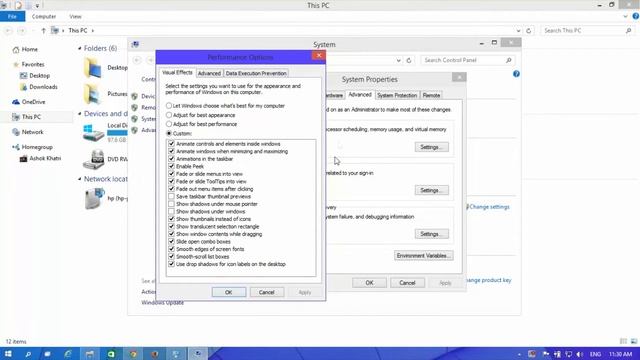Launch Internet Explorer from the taskbar
The height and width of the screenshot is (360, 640).
pos(68,354)
